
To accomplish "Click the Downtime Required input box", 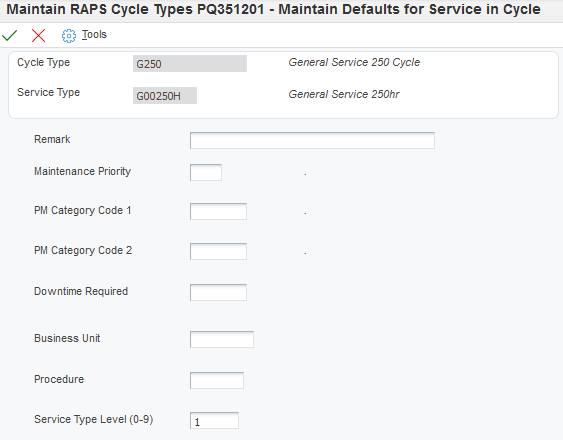I will point(218,292).
